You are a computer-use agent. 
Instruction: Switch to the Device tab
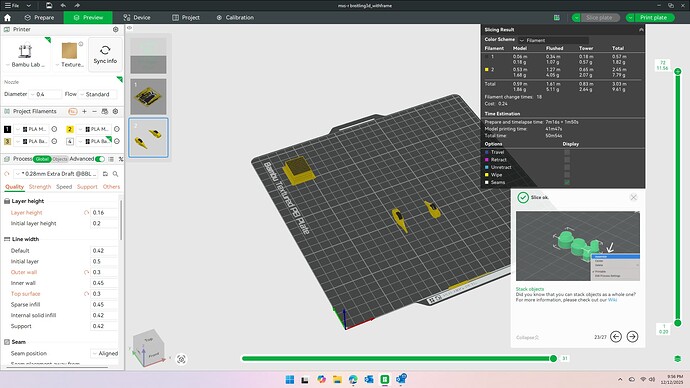point(137,18)
